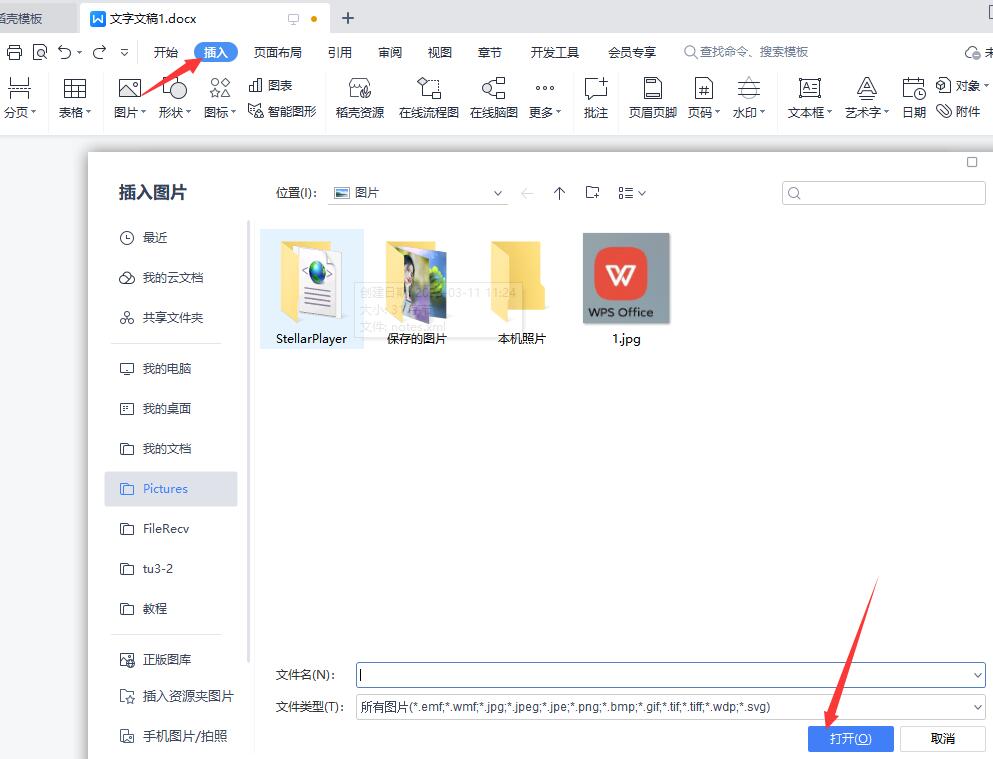Viewport: 993px width, 759px height.
Task: Expand the view mode chevron in dialog toolbar
Action: coord(640,192)
